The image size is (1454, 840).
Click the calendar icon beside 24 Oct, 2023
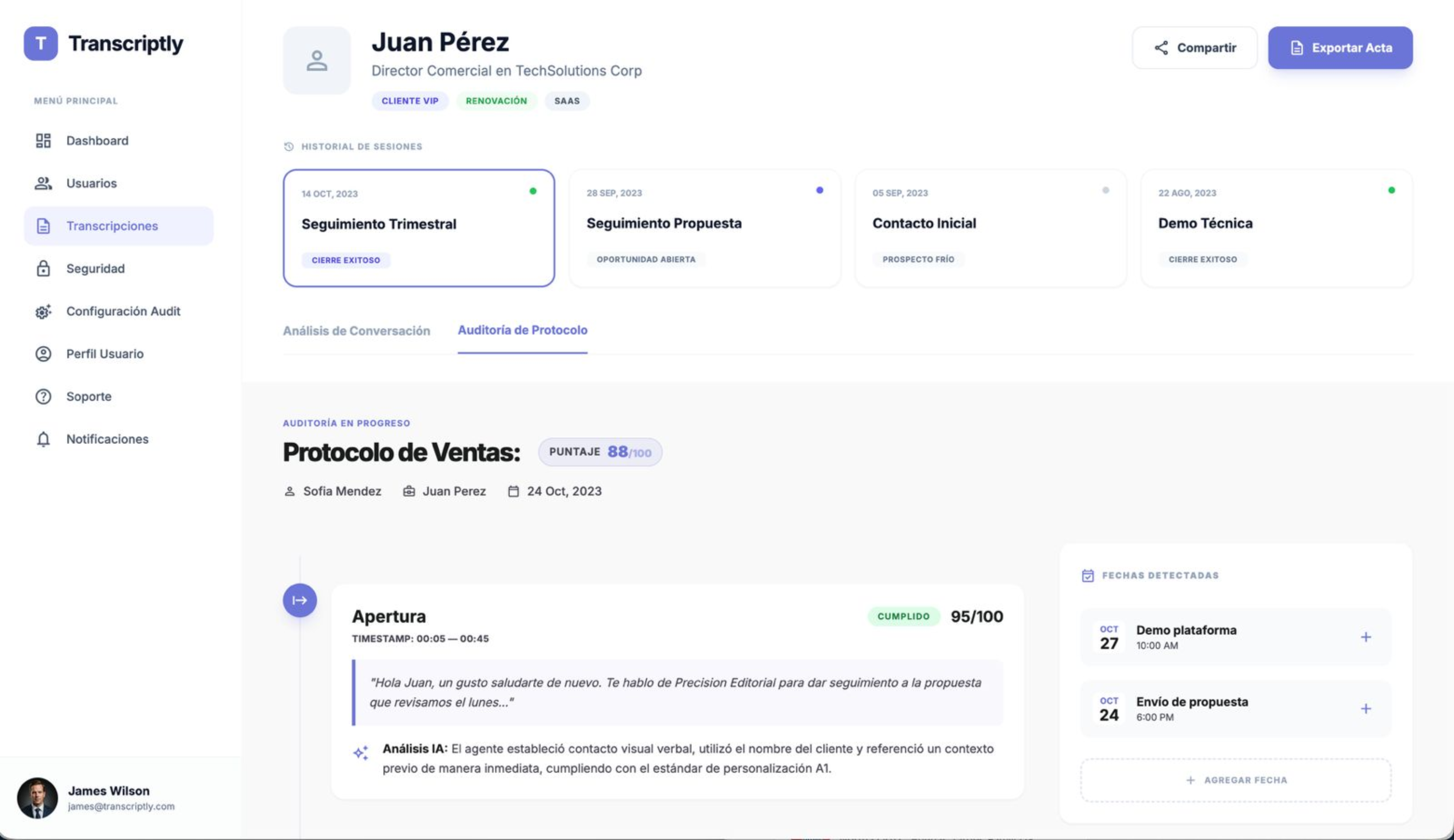coord(513,492)
